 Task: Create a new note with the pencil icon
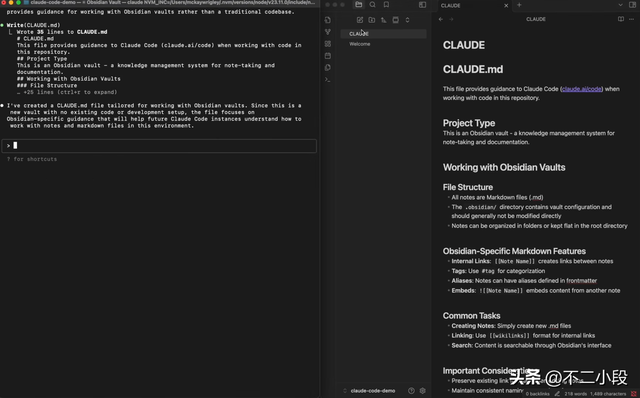pos(360,20)
